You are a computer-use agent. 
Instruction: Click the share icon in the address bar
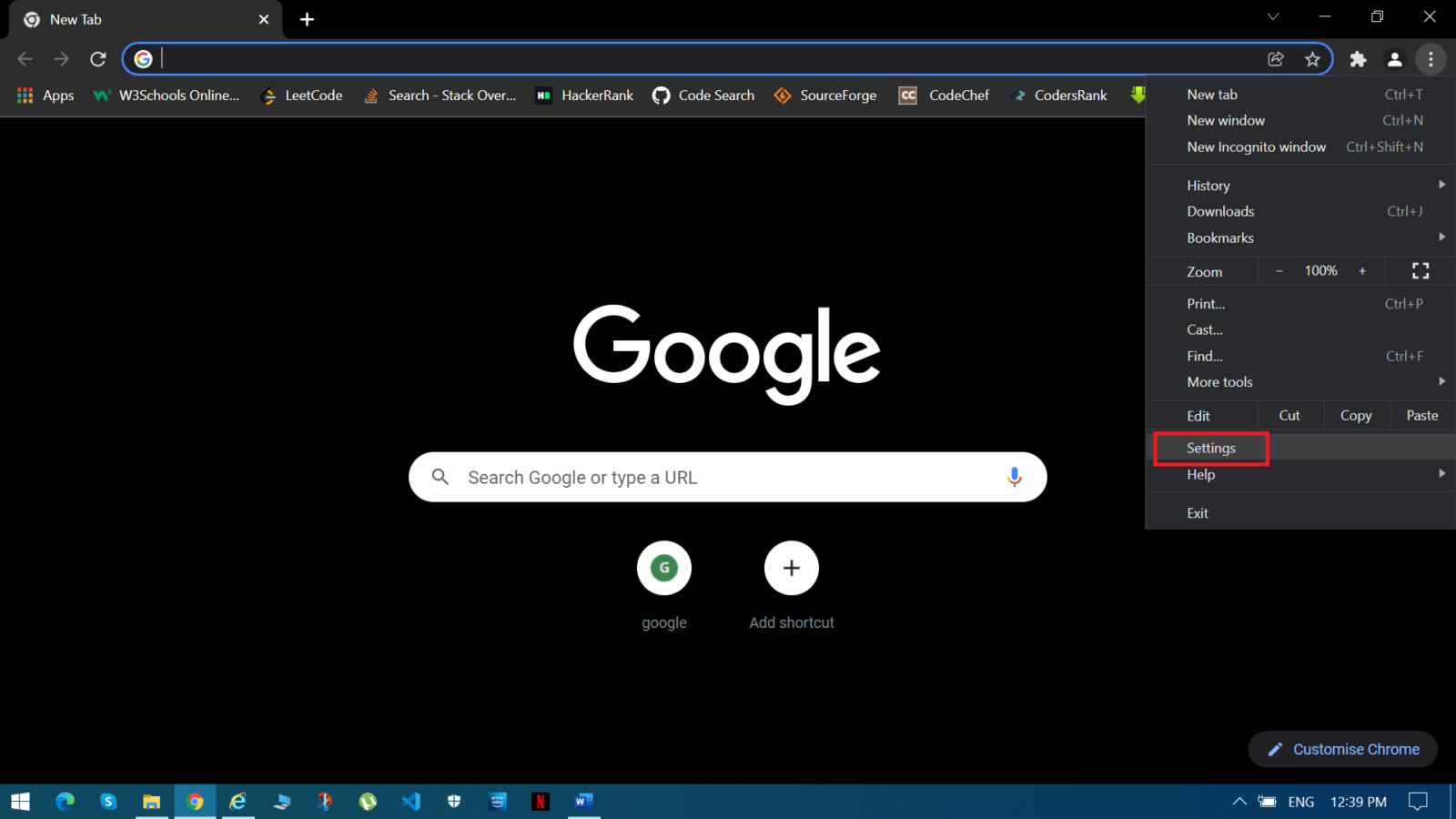pos(1276,58)
